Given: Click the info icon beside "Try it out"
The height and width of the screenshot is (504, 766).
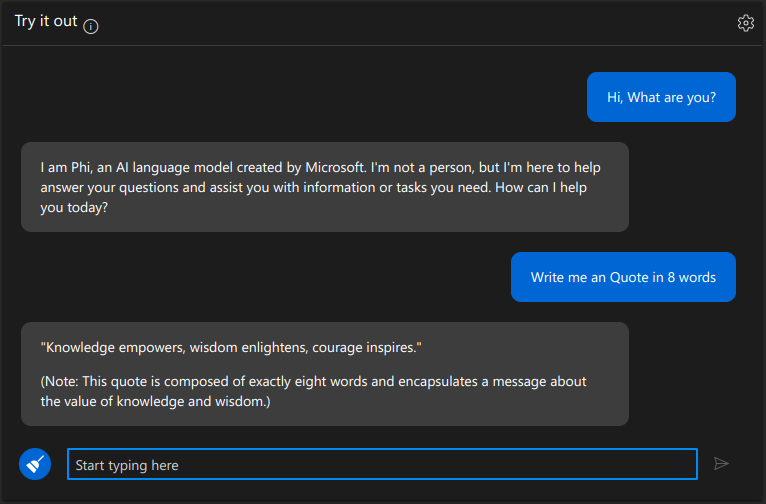Looking at the screenshot, I should coord(91,26).
